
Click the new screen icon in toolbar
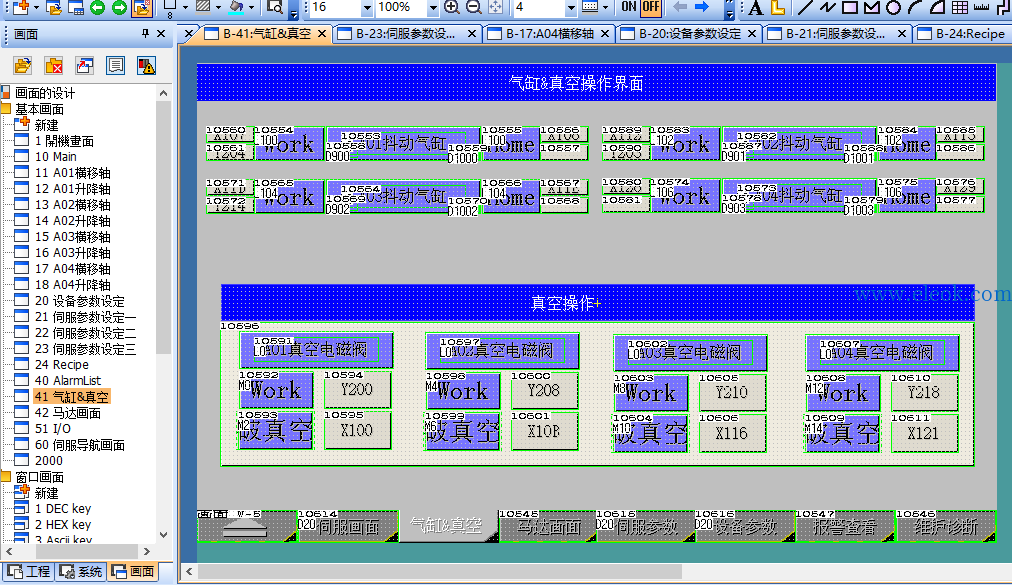(x=21, y=8)
